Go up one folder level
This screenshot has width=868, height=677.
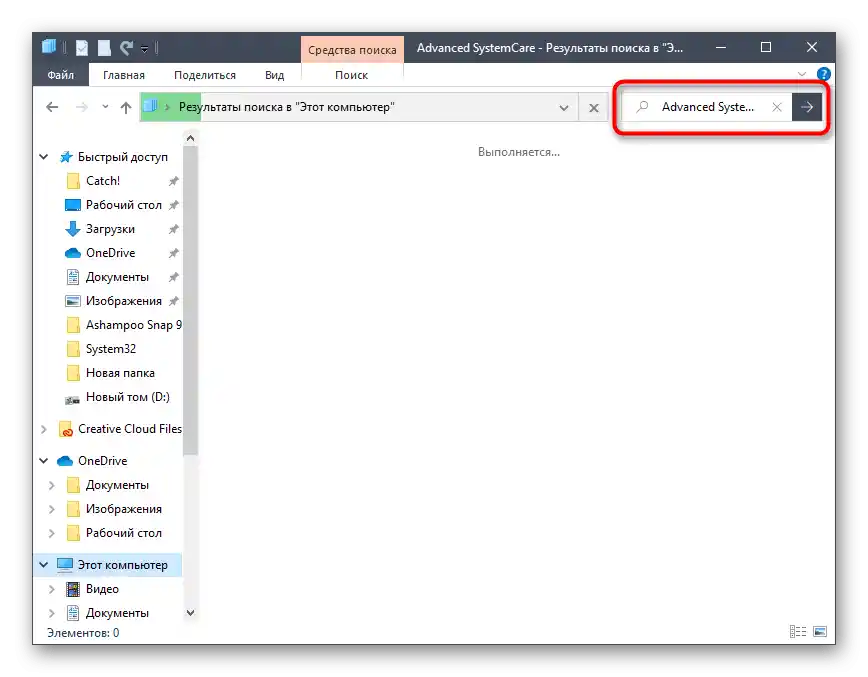(x=126, y=107)
